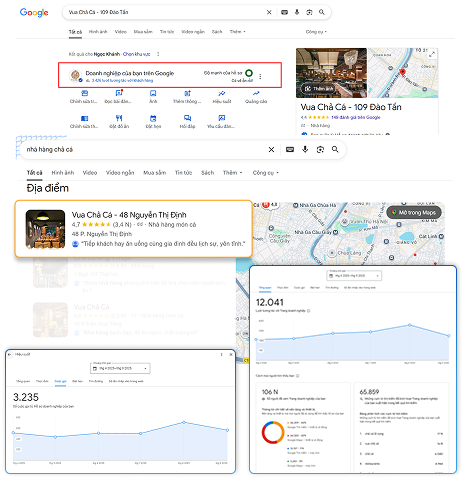Viewport: 464px width, 479px height.
Task: Select 'Sách' tab in 'nhà hàng chả cá' results
Action: pyautogui.click(x=207, y=173)
